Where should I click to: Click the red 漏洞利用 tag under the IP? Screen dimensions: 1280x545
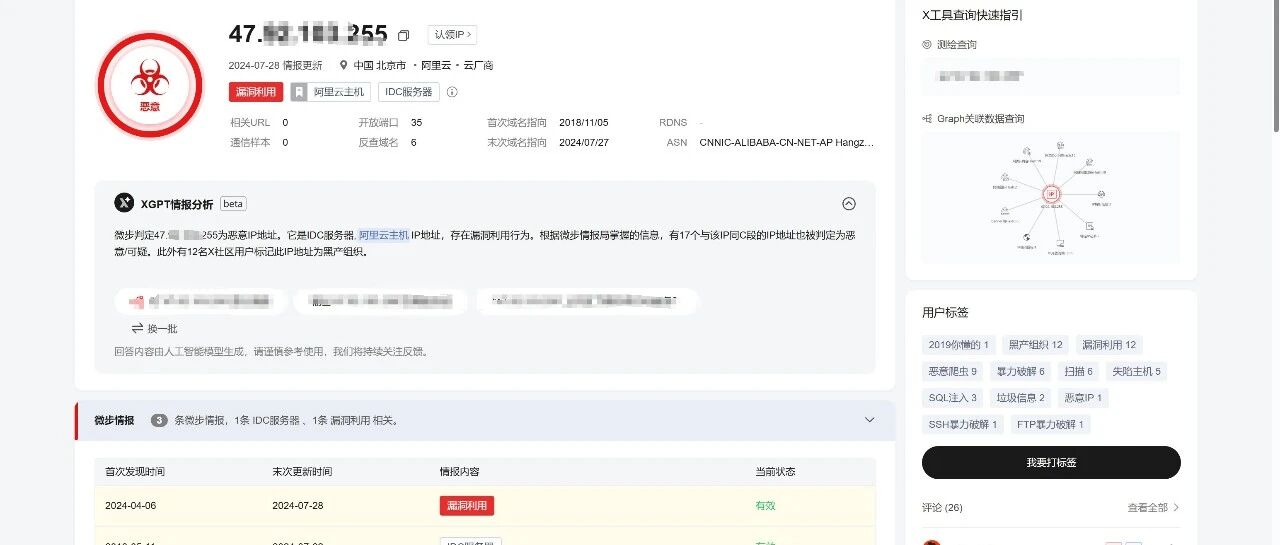[x=255, y=92]
